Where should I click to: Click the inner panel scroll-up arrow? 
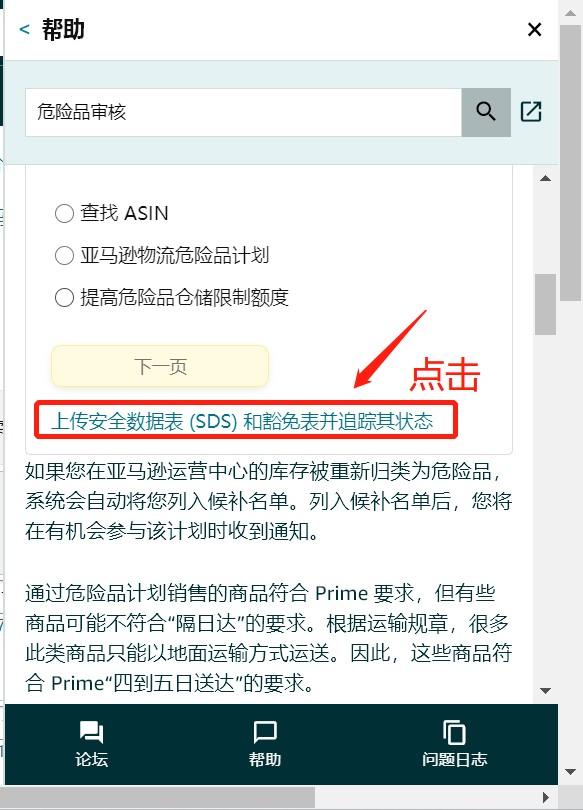coord(545,179)
